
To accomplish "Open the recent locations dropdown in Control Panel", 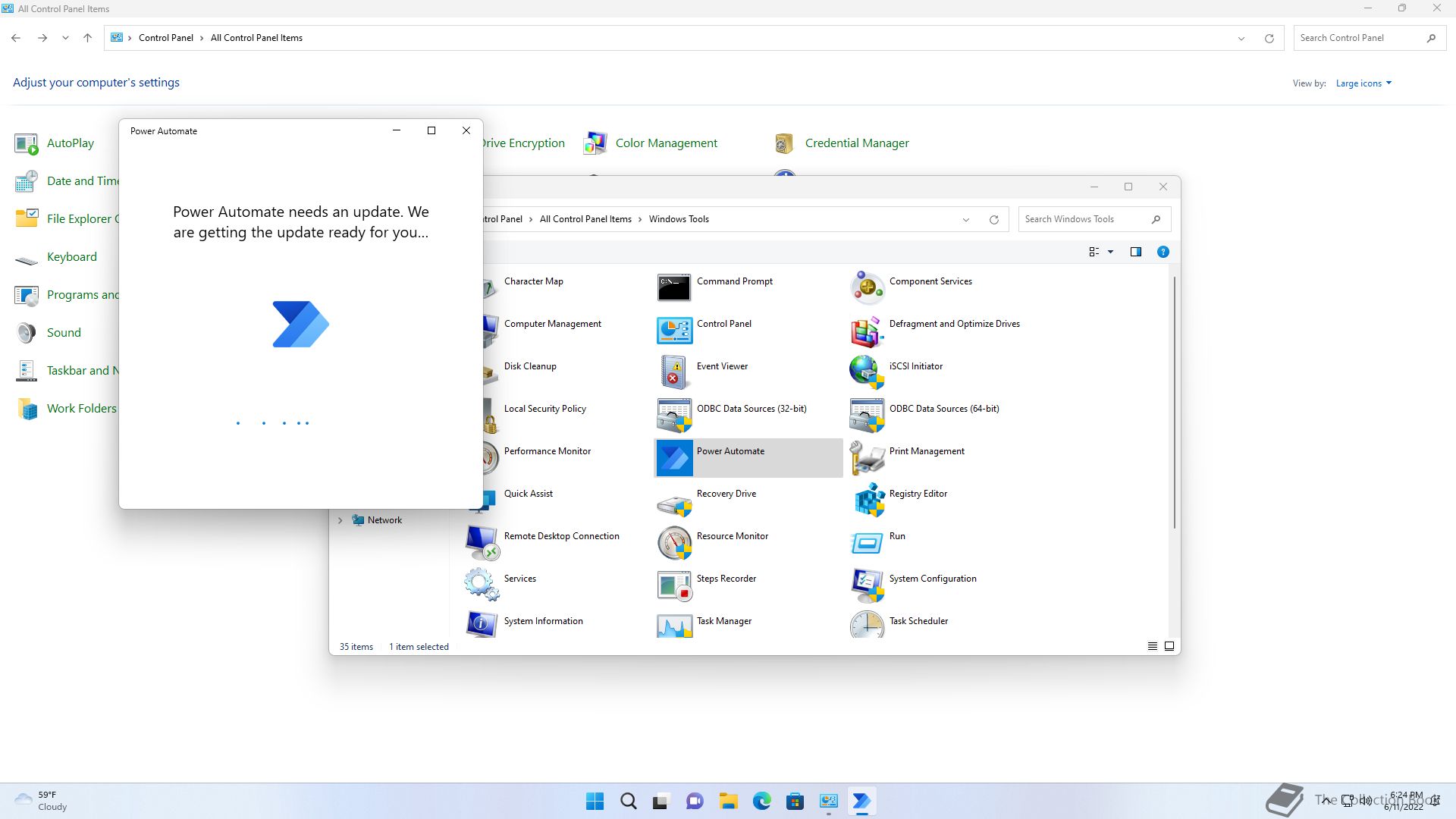I will (65, 38).
